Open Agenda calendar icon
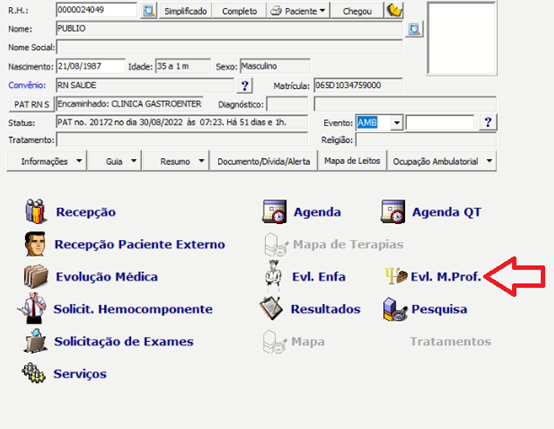 [275, 212]
